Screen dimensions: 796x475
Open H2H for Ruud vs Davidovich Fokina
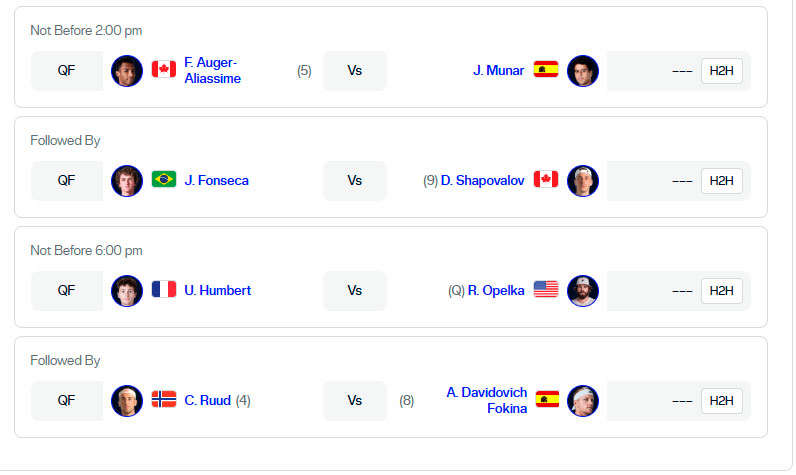click(721, 401)
